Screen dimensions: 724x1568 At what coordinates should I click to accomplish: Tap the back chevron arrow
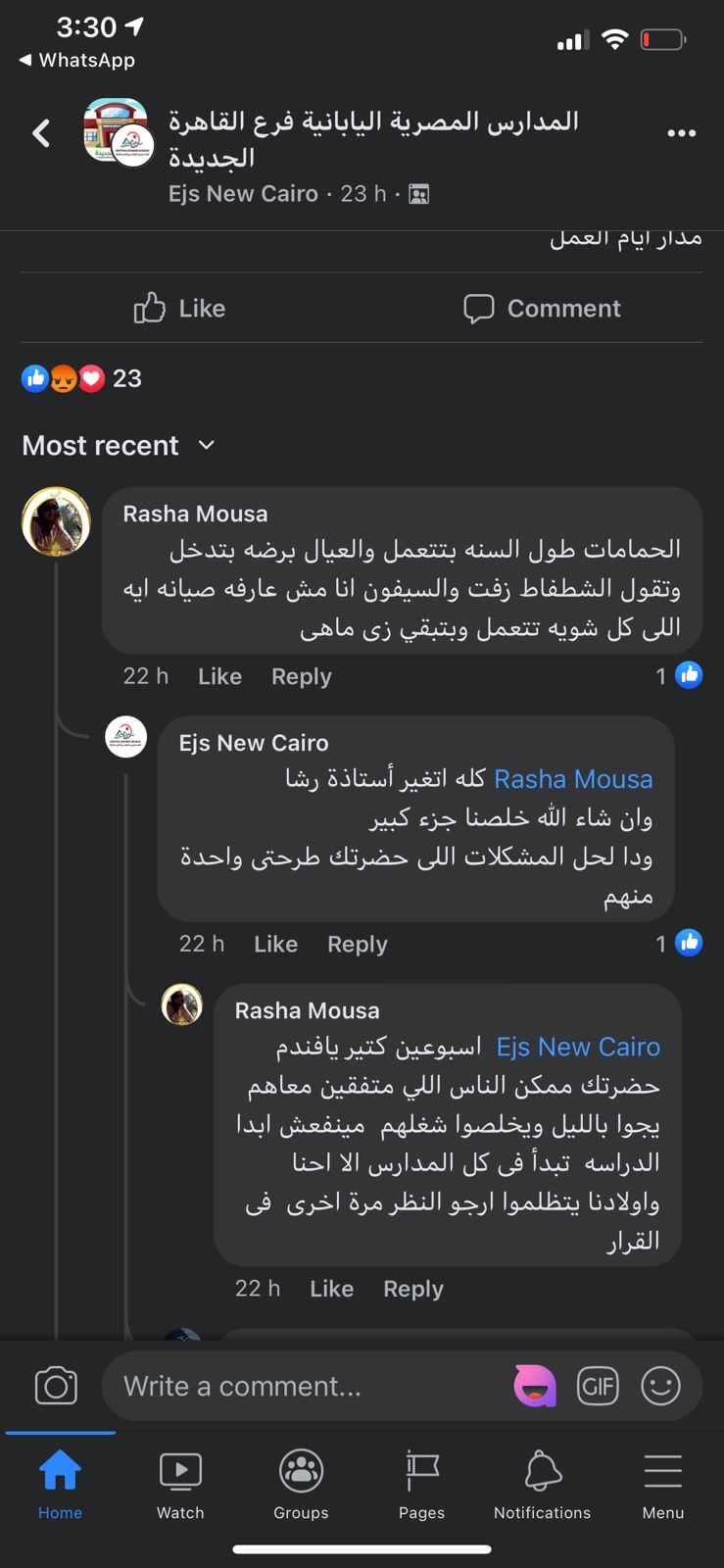click(41, 132)
